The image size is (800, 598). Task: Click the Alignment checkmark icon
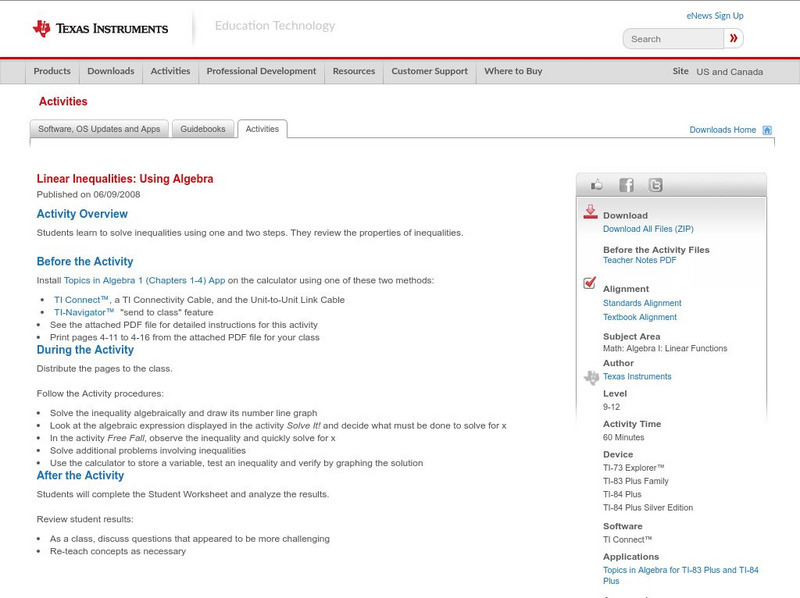(x=590, y=283)
